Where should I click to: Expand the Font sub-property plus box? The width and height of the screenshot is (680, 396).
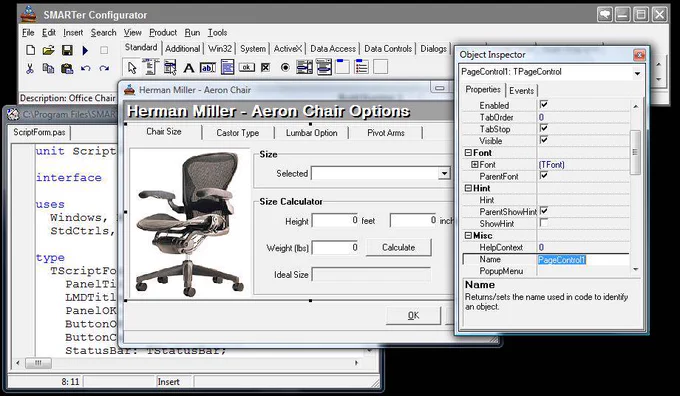pyautogui.click(x=474, y=165)
